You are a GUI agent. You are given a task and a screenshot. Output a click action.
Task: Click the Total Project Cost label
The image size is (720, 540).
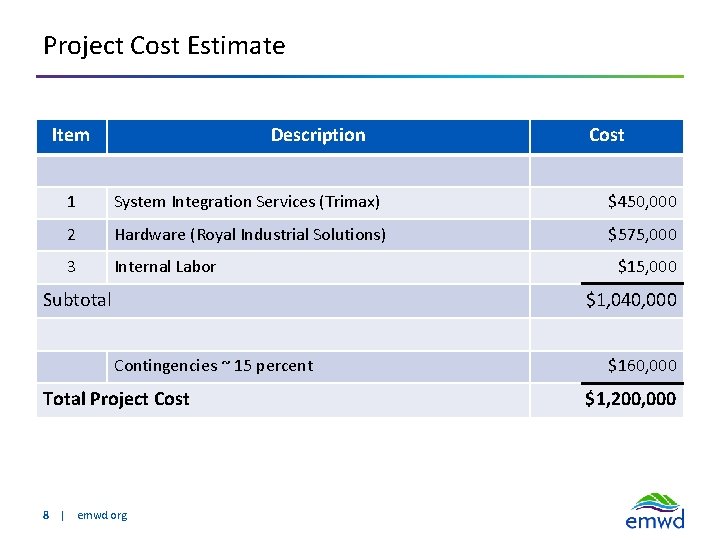coord(116,399)
